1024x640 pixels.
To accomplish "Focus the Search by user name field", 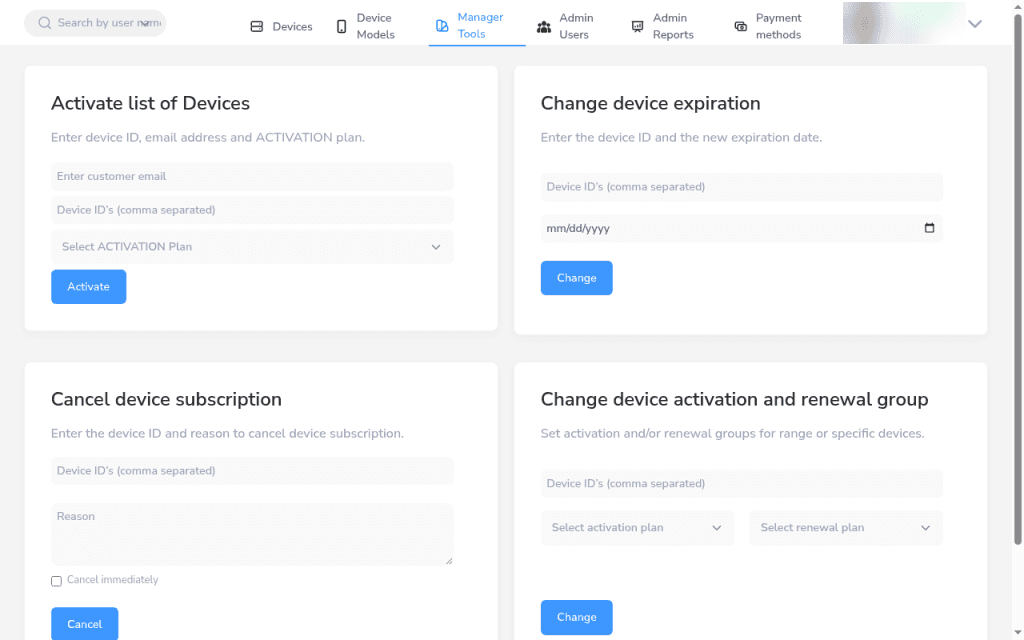I will coord(95,23).
